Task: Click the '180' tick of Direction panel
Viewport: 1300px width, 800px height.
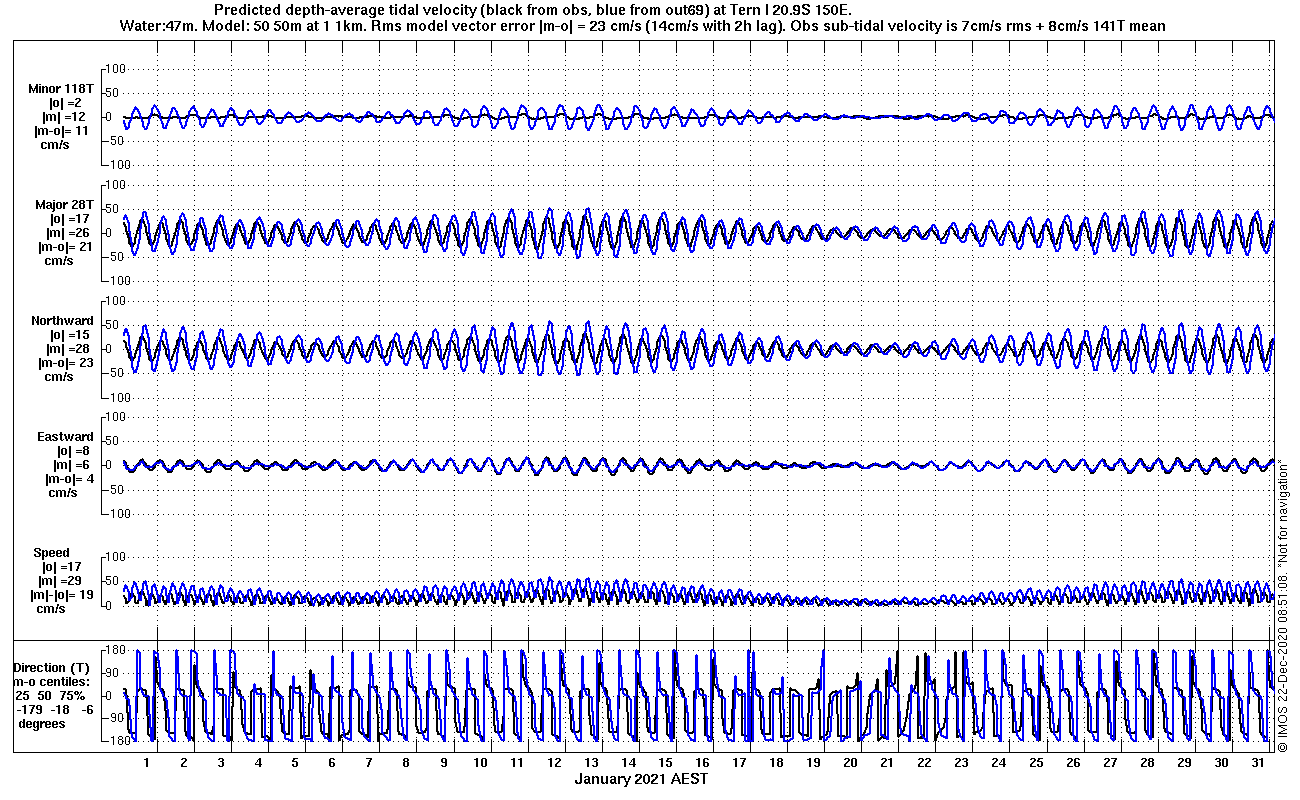Action: point(114,651)
